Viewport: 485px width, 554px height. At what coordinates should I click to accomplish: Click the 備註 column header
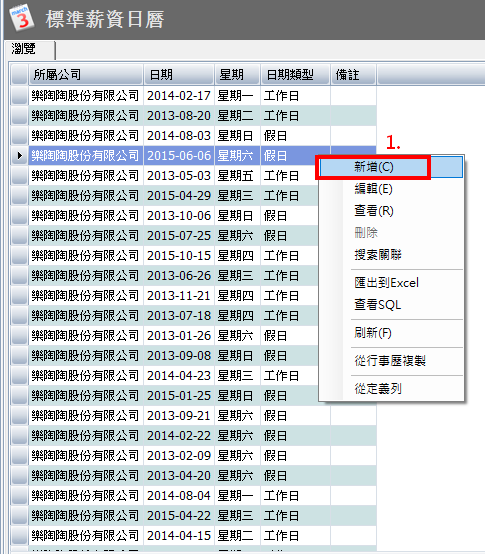coord(353,75)
